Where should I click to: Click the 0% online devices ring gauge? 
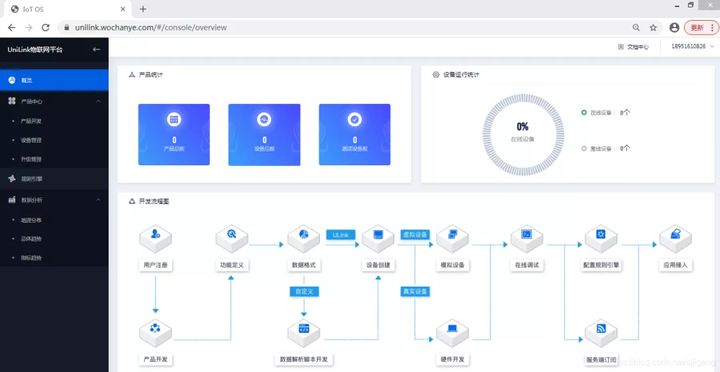point(523,135)
